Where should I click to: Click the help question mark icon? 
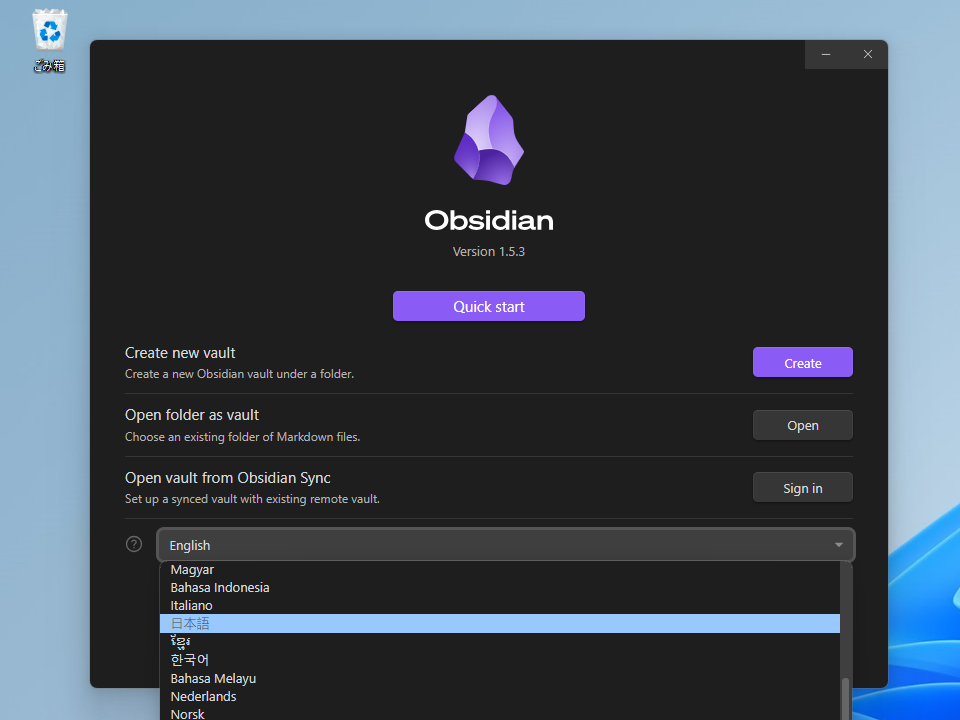click(133, 543)
